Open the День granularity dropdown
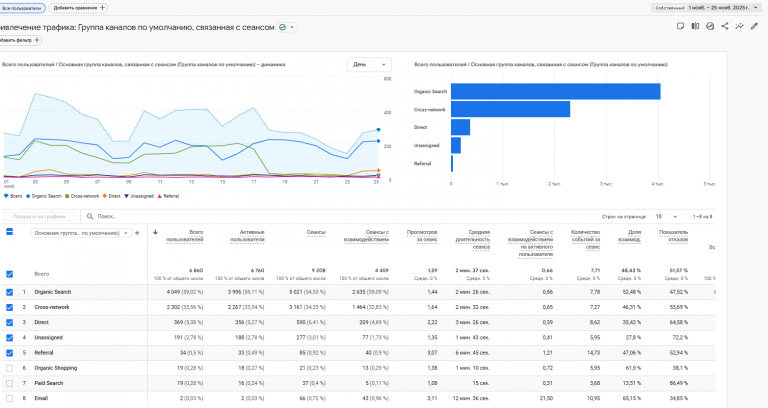This screenshot has height=408, width=768. coord(369,64)
